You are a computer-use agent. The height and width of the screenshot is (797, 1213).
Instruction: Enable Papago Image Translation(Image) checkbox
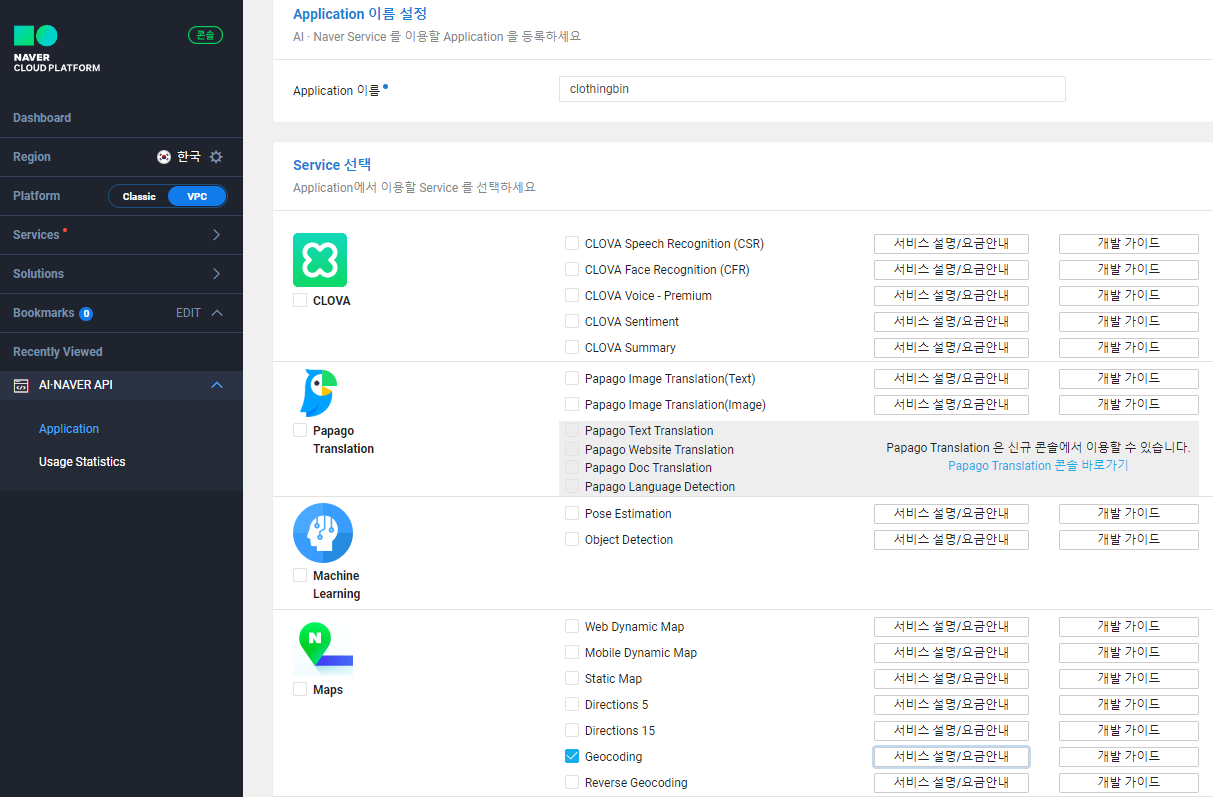572,404
